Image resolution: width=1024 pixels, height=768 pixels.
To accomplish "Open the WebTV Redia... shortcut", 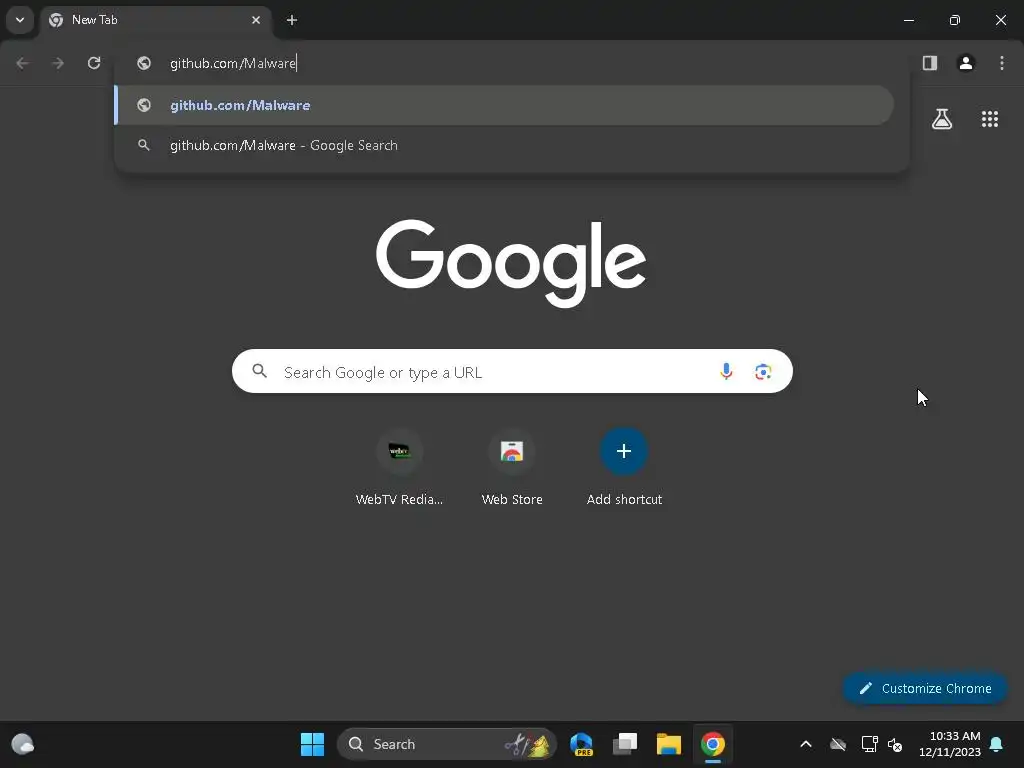I will [399, 468].
